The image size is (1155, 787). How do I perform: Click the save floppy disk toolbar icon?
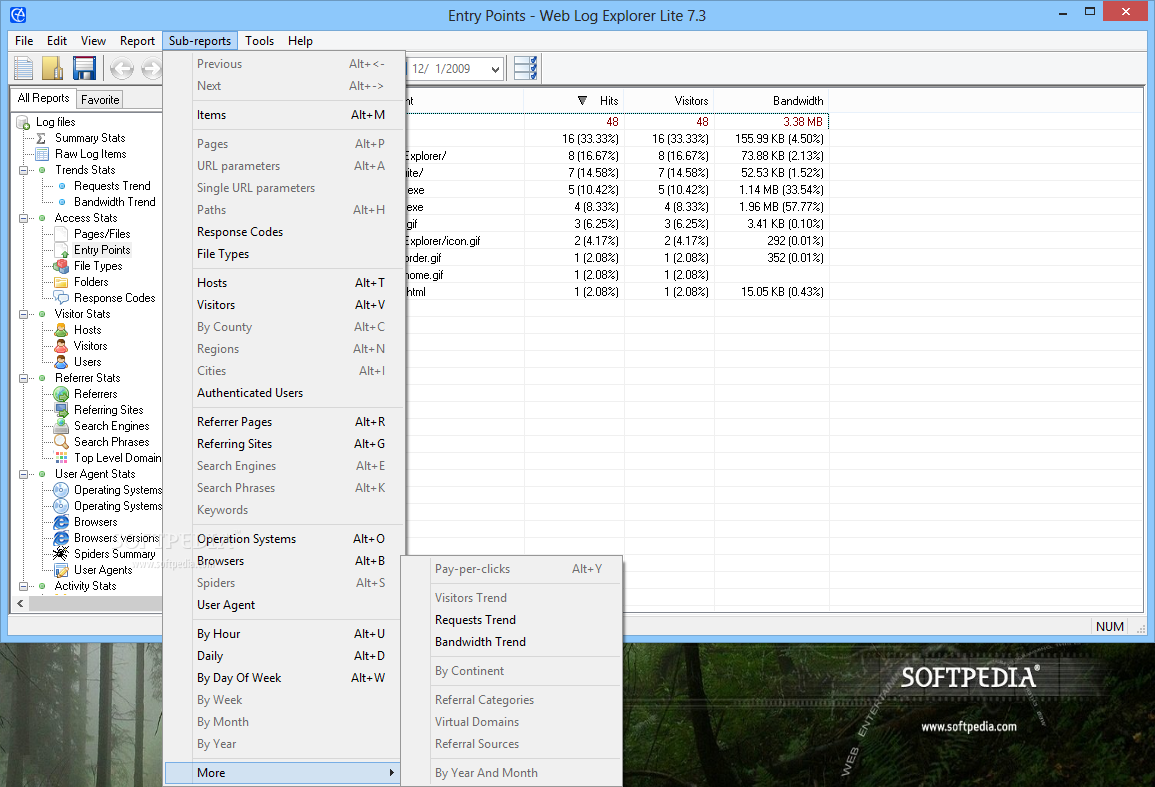coord(84,69)
